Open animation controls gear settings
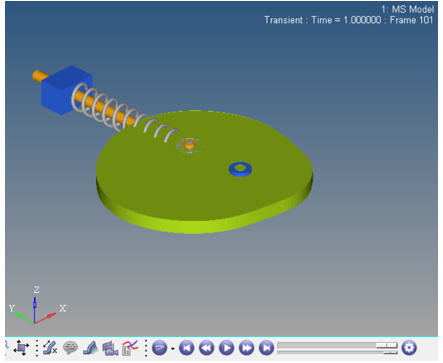Image resolution: width=443 pixels, height=363 pixels. pyautogui.click(x=409, y=348)
